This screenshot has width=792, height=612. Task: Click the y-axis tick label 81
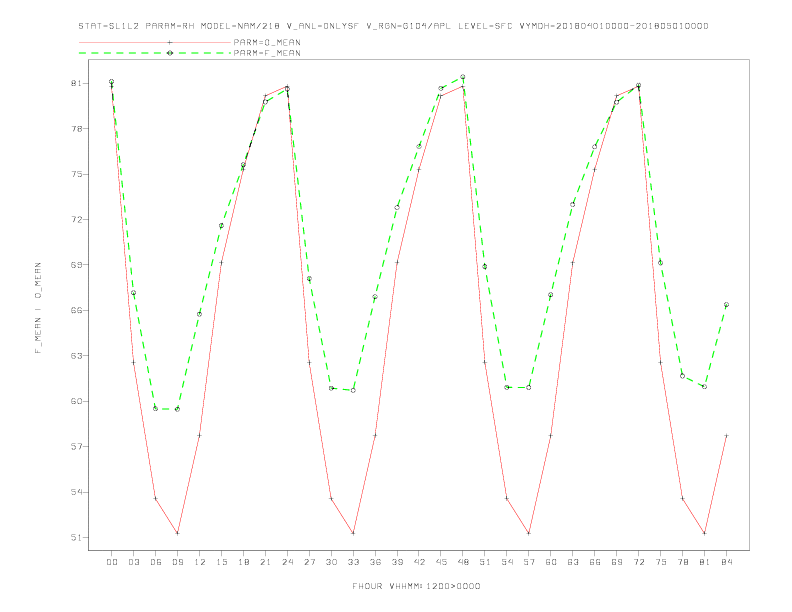coord(76,83)
